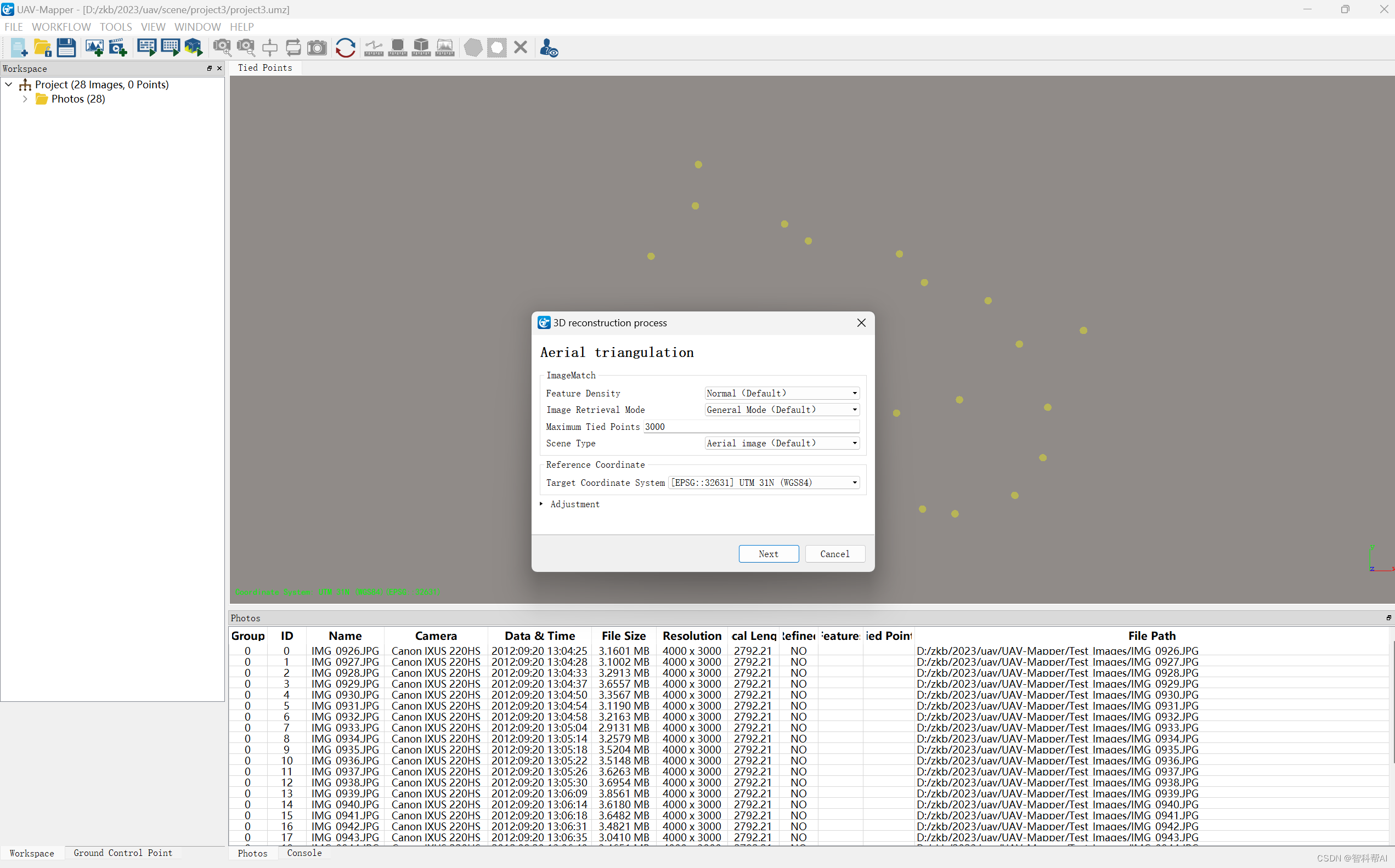Open the TOOLS menu
Viewport: 1395px width, 868px height.
[x=115, y=27]
